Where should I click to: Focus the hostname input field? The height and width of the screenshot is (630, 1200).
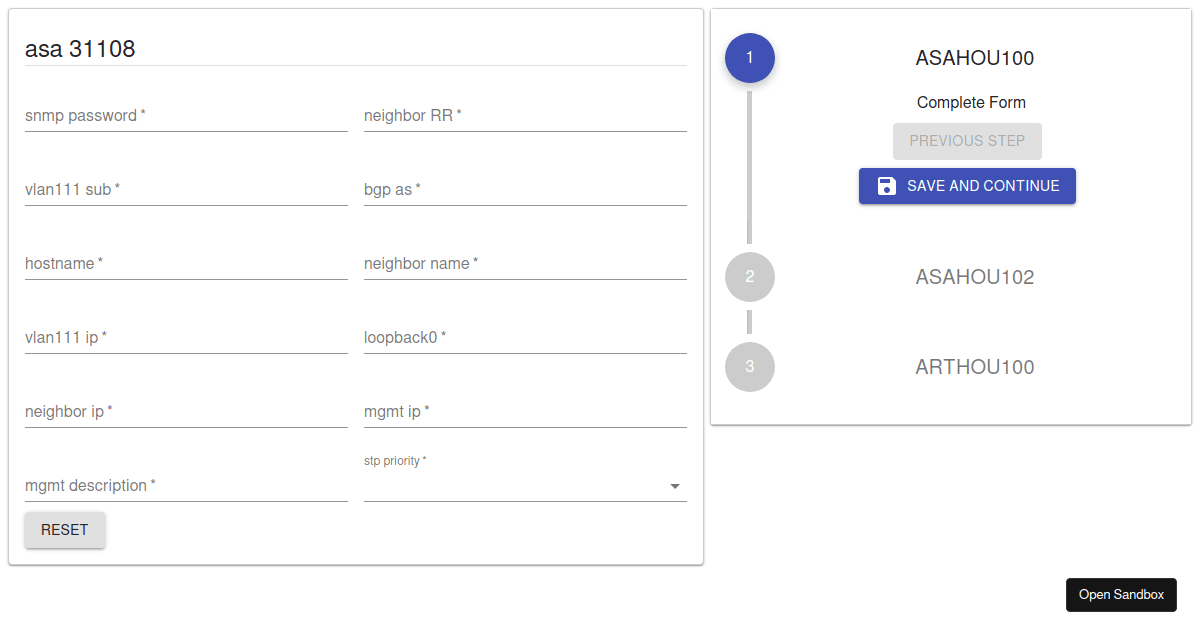pos(186,264)
